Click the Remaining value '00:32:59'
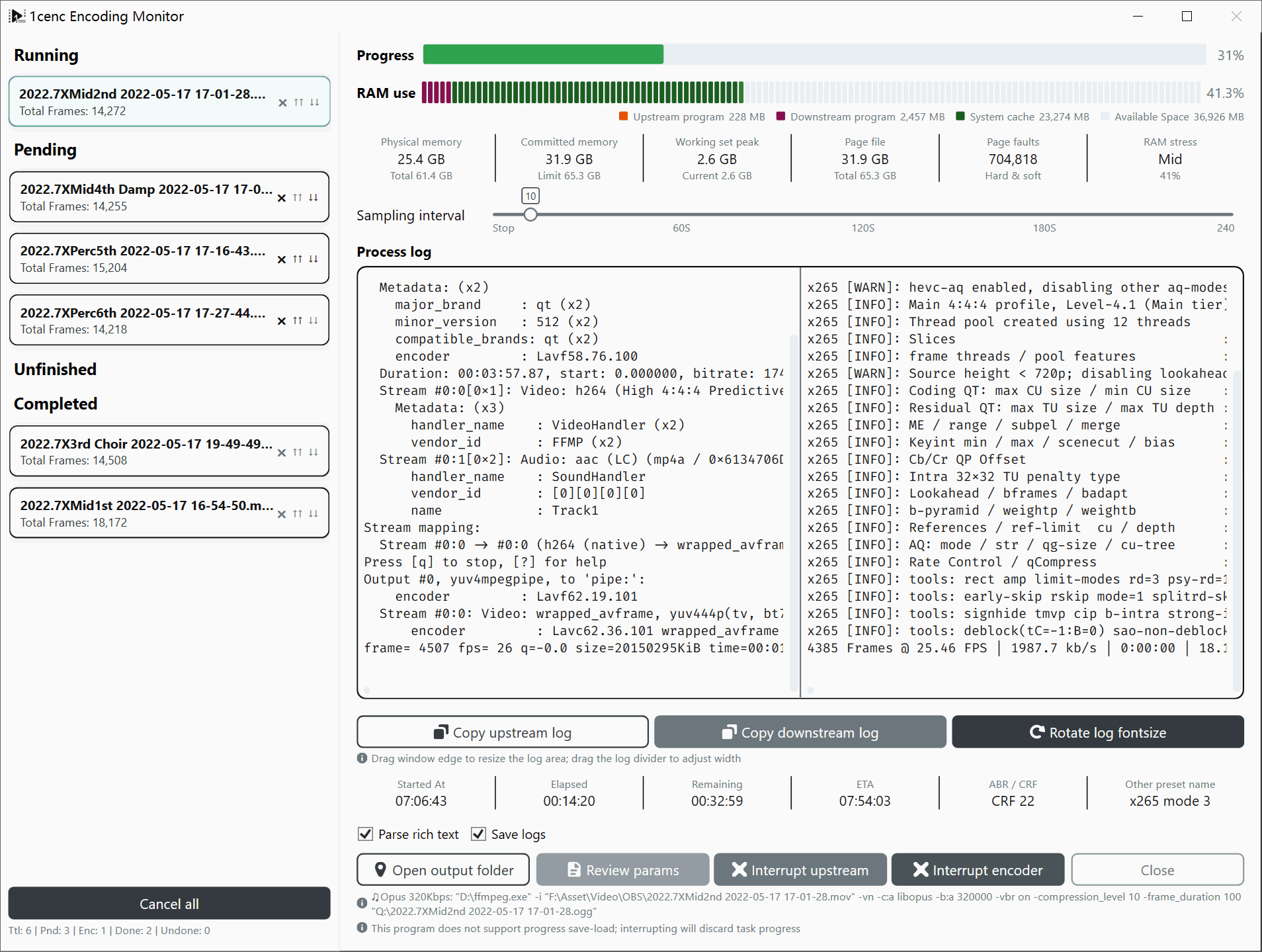 click(717, 801)
